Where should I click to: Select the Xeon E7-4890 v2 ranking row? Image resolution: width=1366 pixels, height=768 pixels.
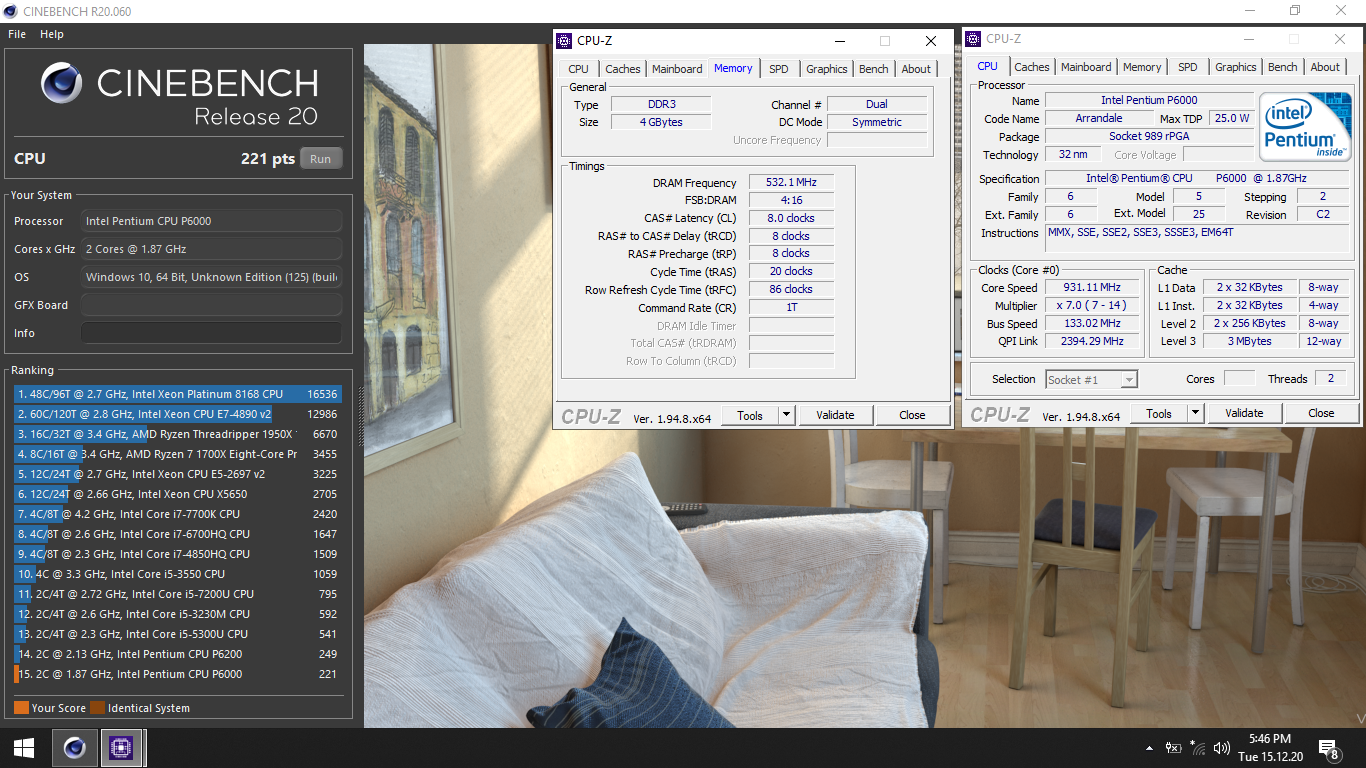178,414
